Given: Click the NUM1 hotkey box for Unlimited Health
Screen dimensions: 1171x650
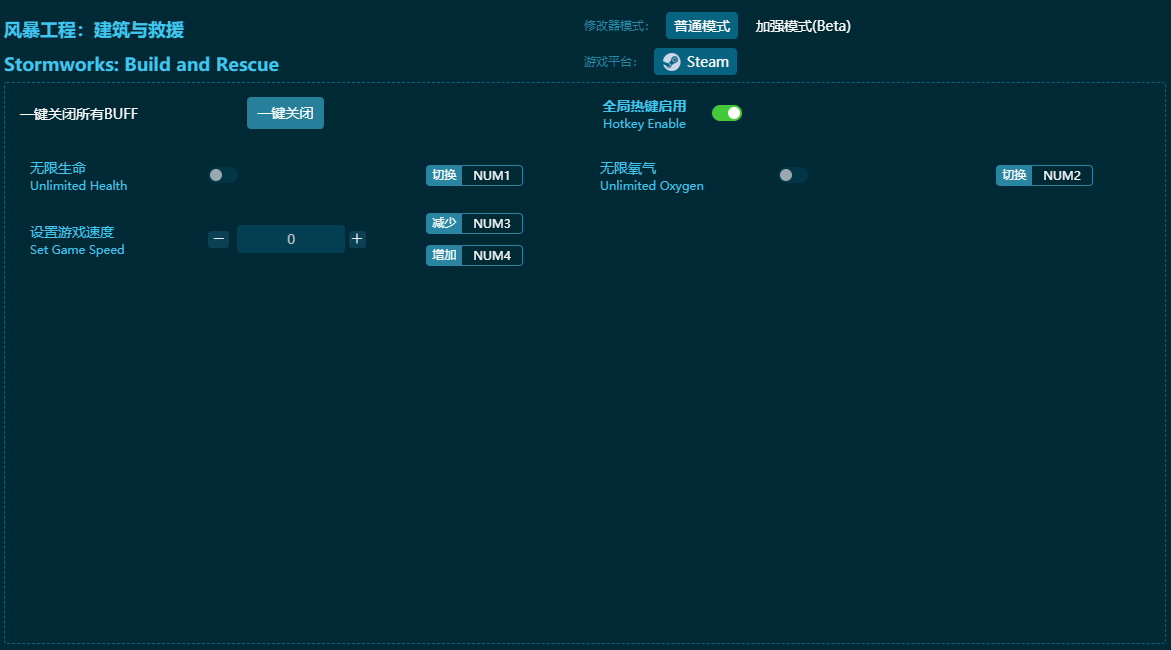Looking at the screenshot, I should click(491, 176).
